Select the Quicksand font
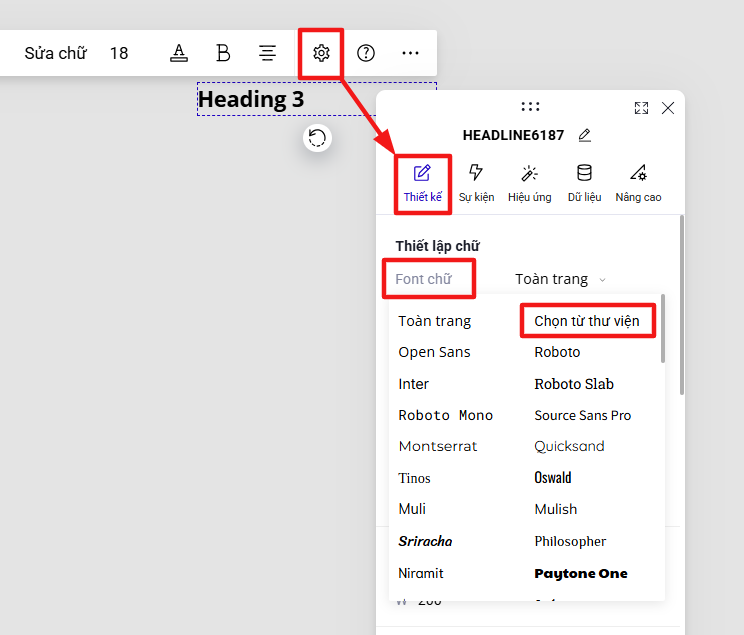744x635 pixels. click(x=569, y=446)
